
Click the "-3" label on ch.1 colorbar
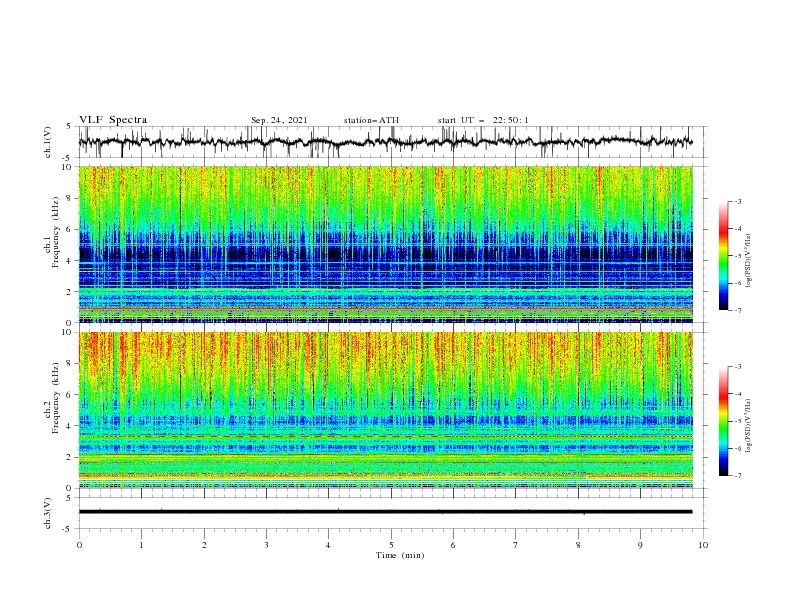[x=737, y=201]
